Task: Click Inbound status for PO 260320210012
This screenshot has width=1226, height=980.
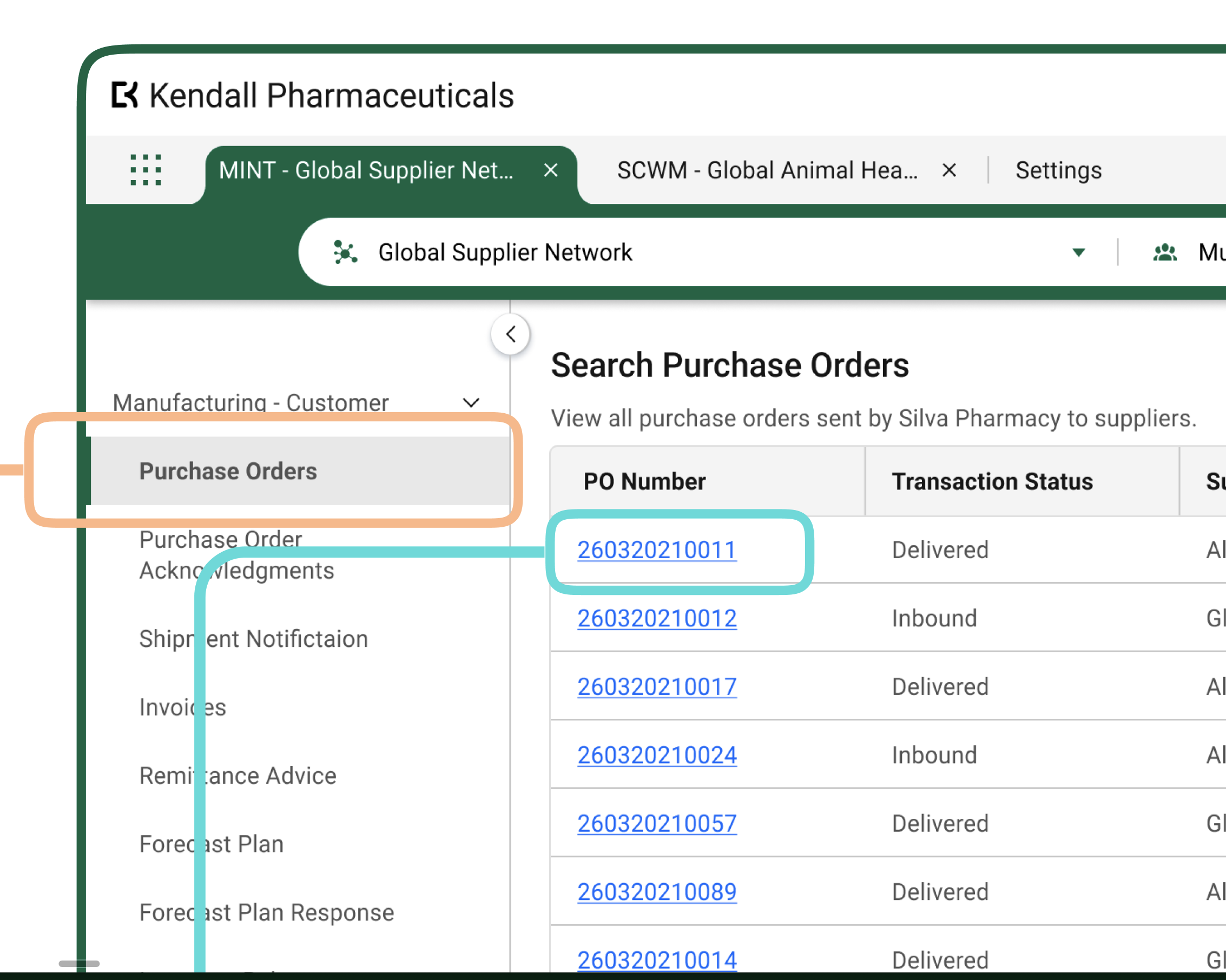Action: point(934,618)
